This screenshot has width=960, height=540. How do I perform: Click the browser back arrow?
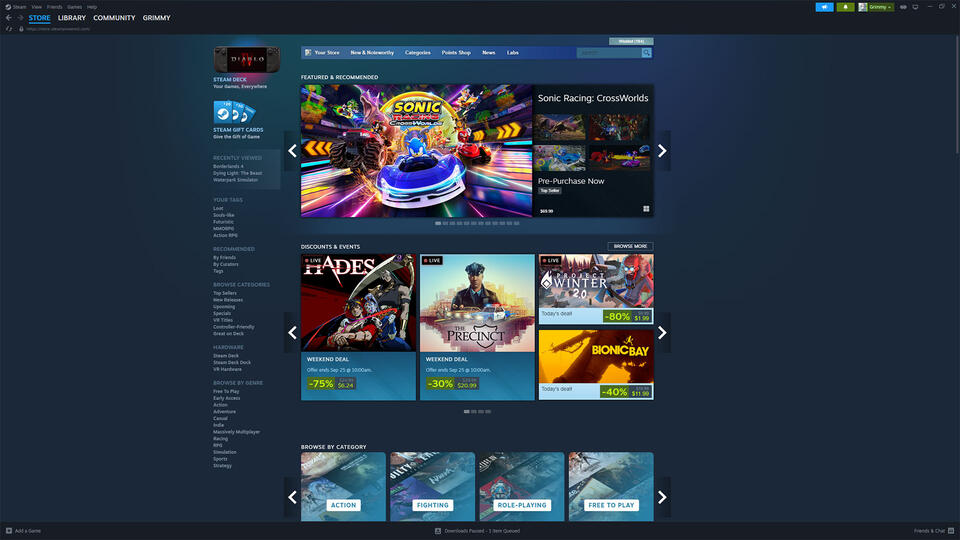tap(9, 18)
